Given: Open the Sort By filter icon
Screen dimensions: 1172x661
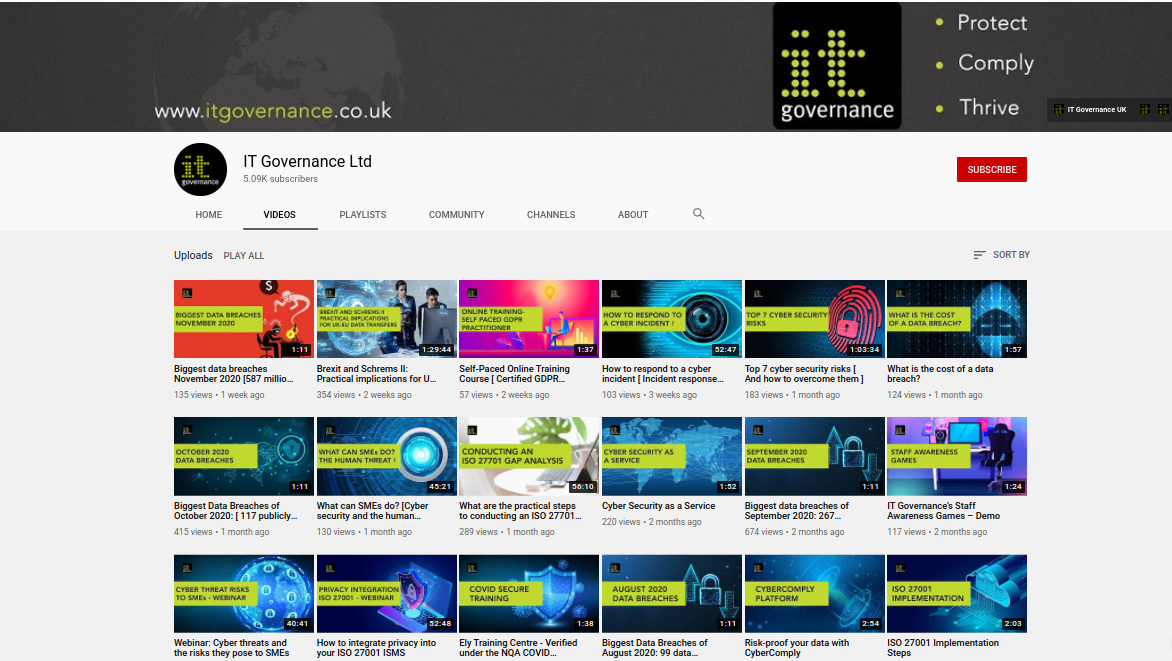Looking at the screenshot, I should pos(979,255).
